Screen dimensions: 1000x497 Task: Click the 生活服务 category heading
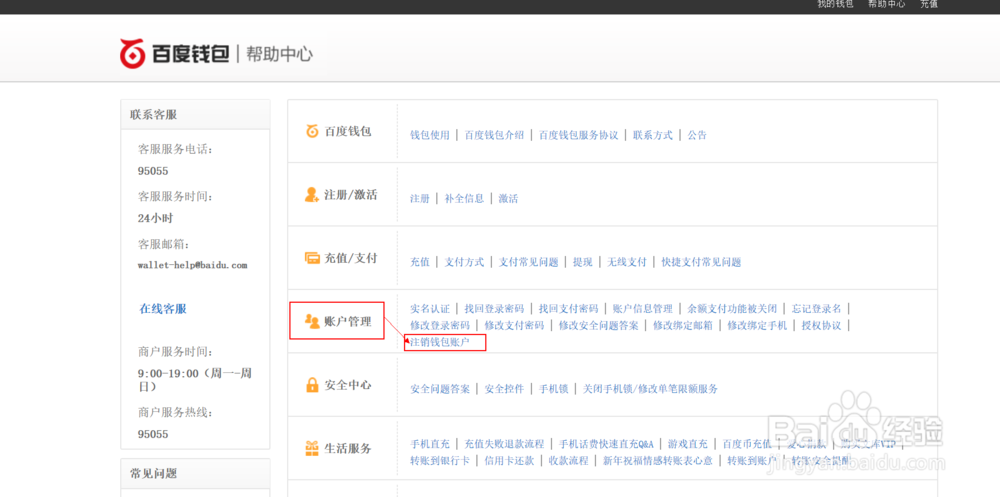[348, 449]
